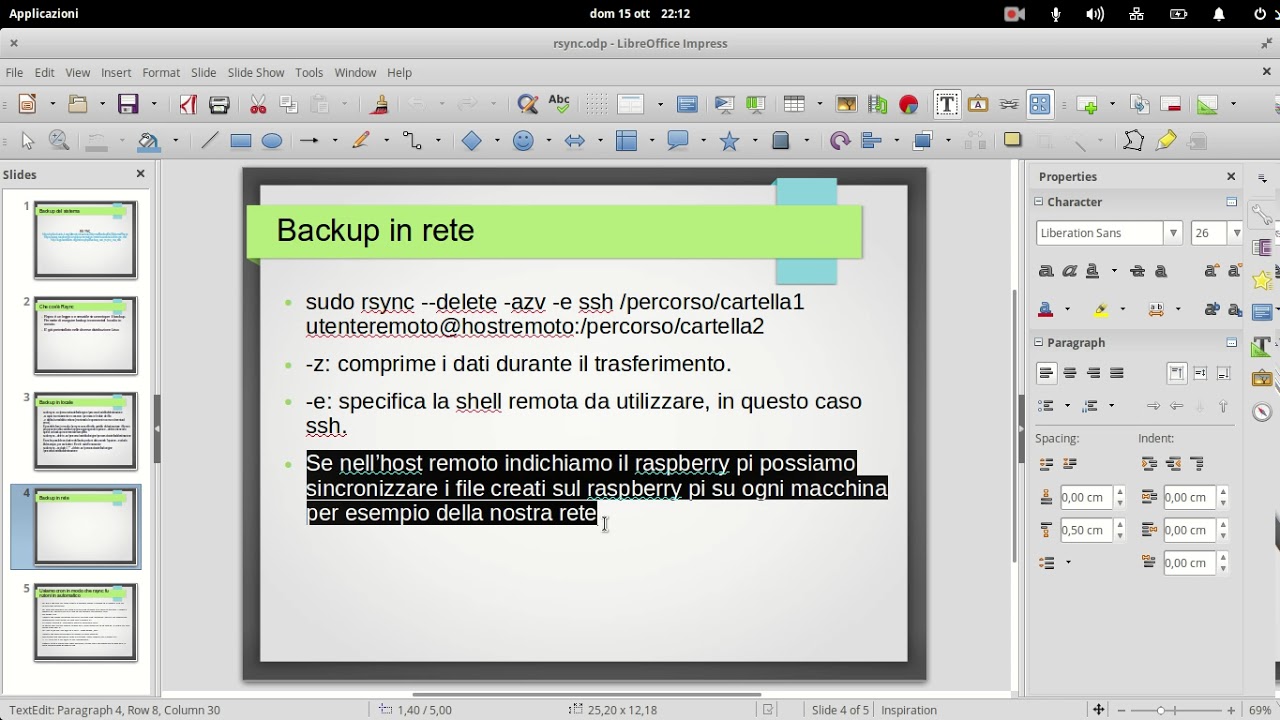Open the font name dropdown

1173,233
